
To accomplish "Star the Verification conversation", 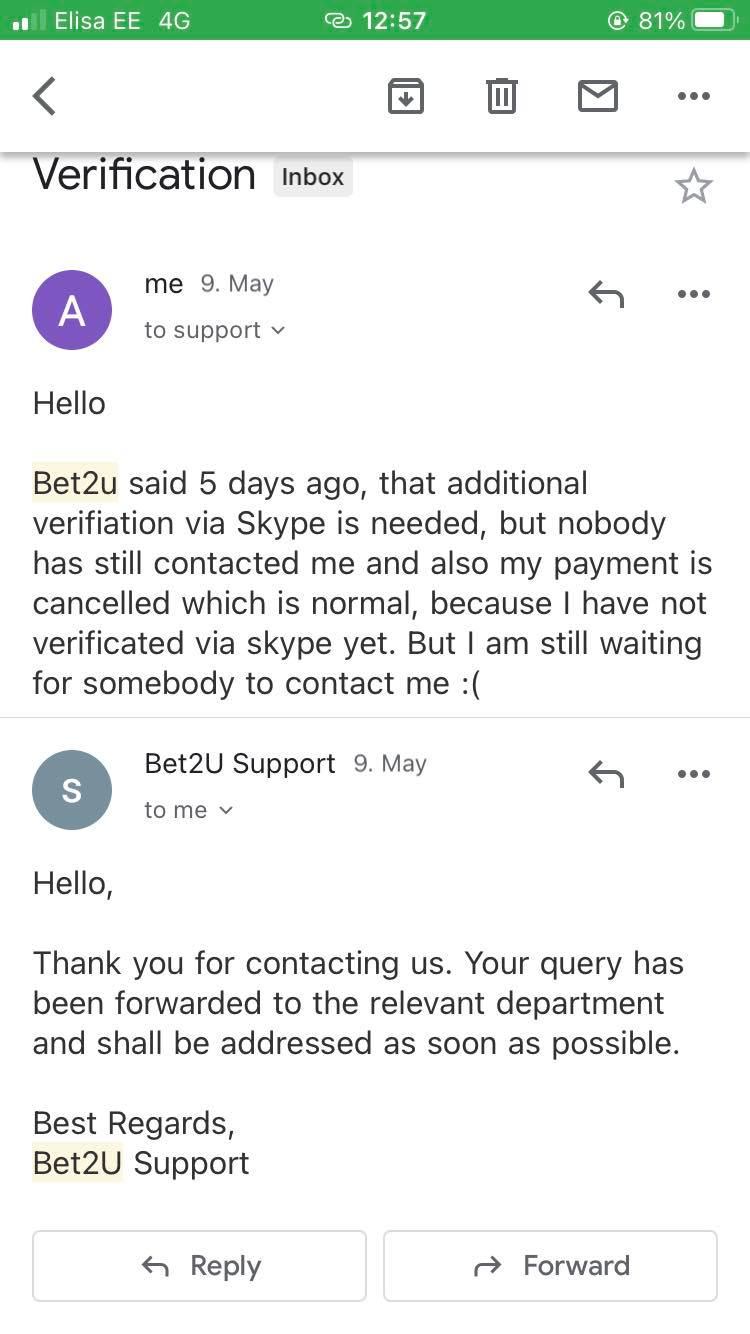I will (693, 187).
